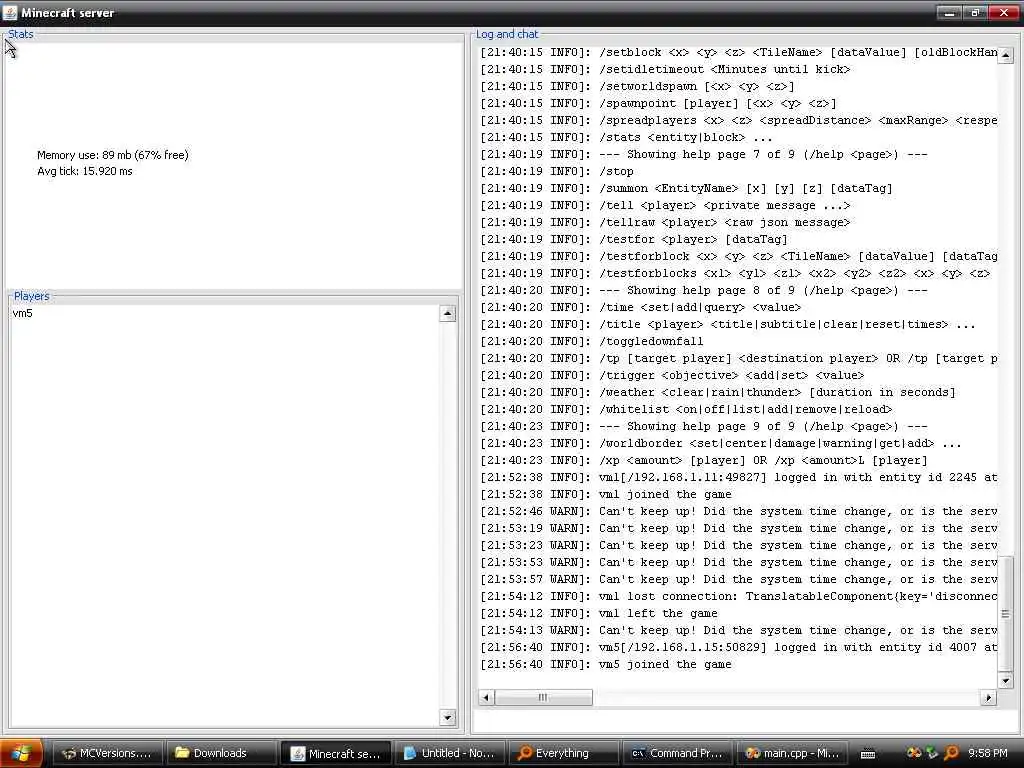This screenshot has width=1024, height=768.
Task: Click the system clock showing 9:58 PM
Action: pyautogui.click(x=987, y=753)
